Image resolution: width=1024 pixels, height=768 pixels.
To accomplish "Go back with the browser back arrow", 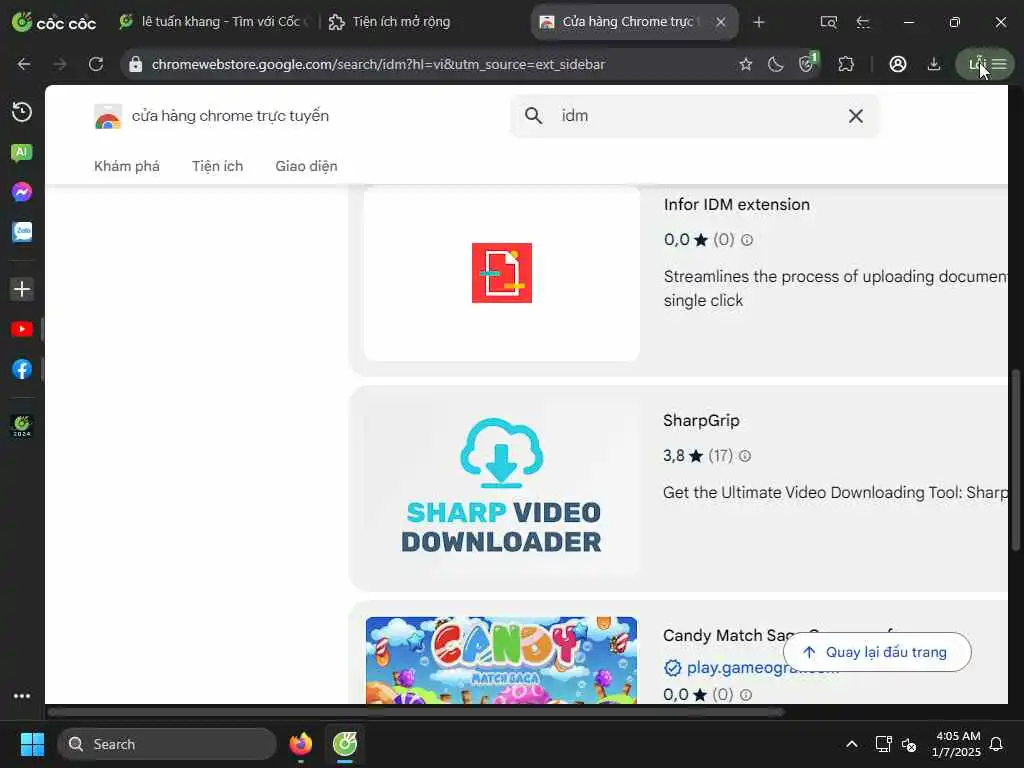I will coord(24,64).
